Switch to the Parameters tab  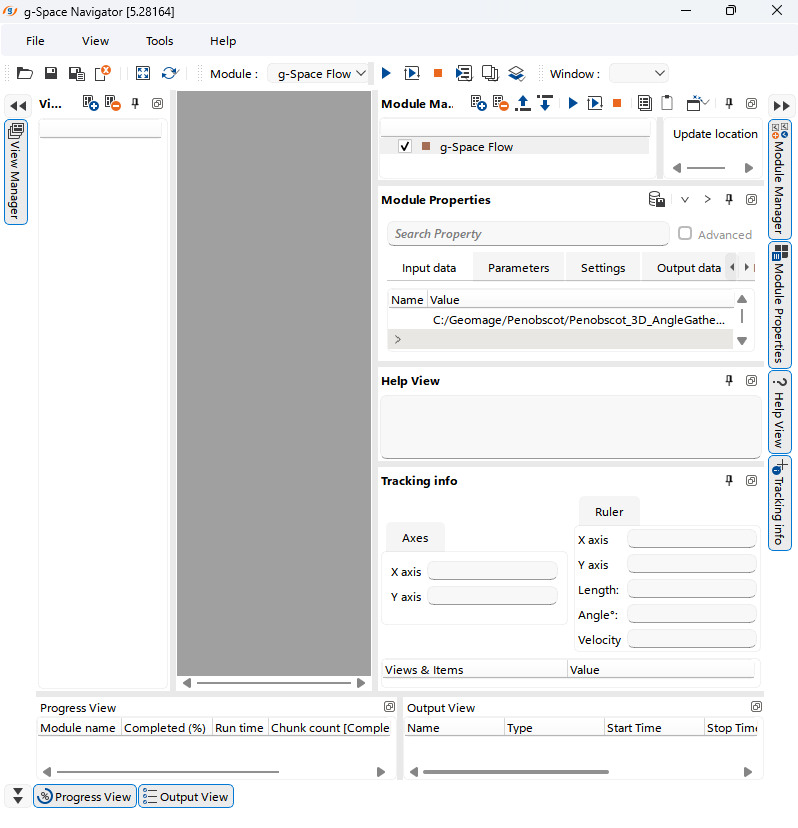518,268
